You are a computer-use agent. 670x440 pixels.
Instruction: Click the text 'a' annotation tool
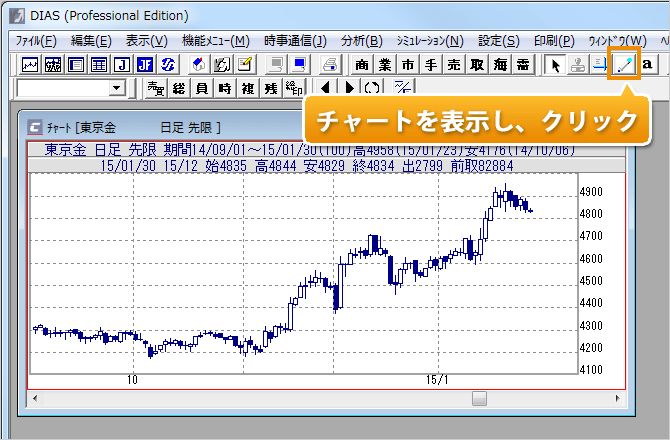pos(648,64)
